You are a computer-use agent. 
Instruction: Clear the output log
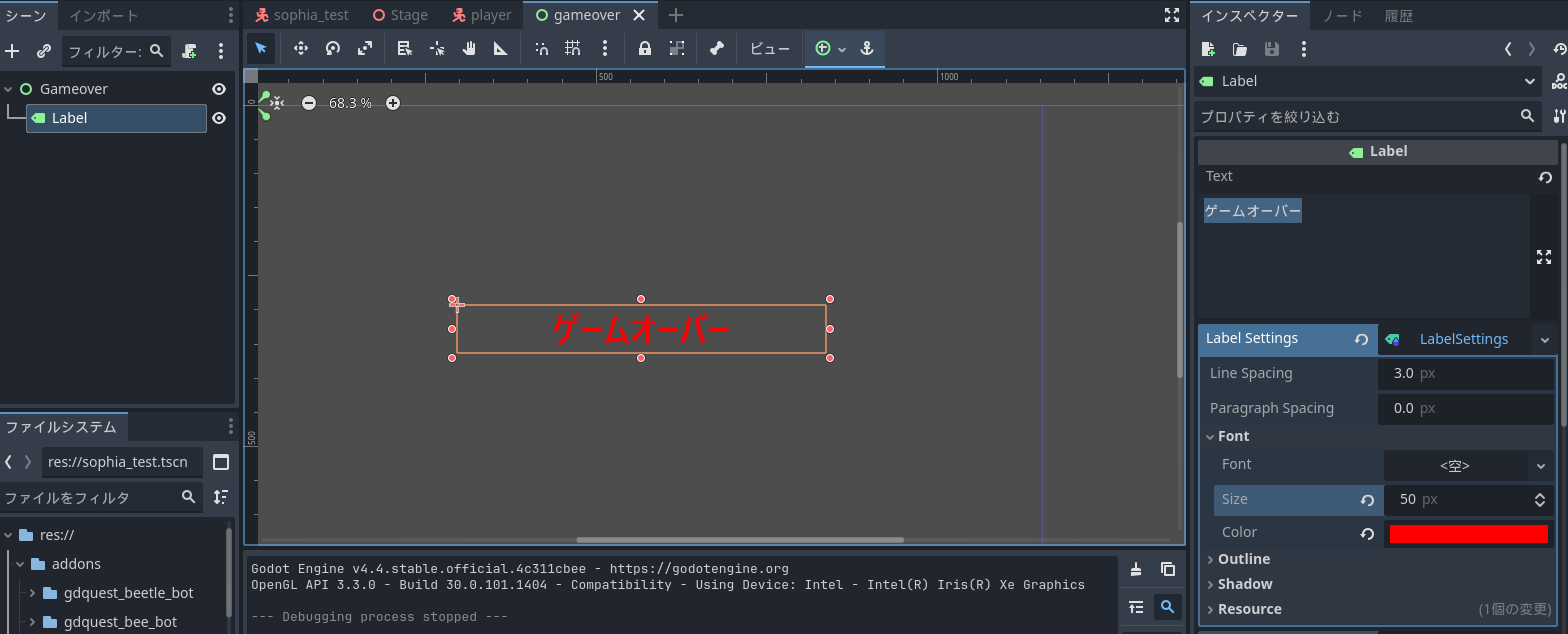(1136, 569)
